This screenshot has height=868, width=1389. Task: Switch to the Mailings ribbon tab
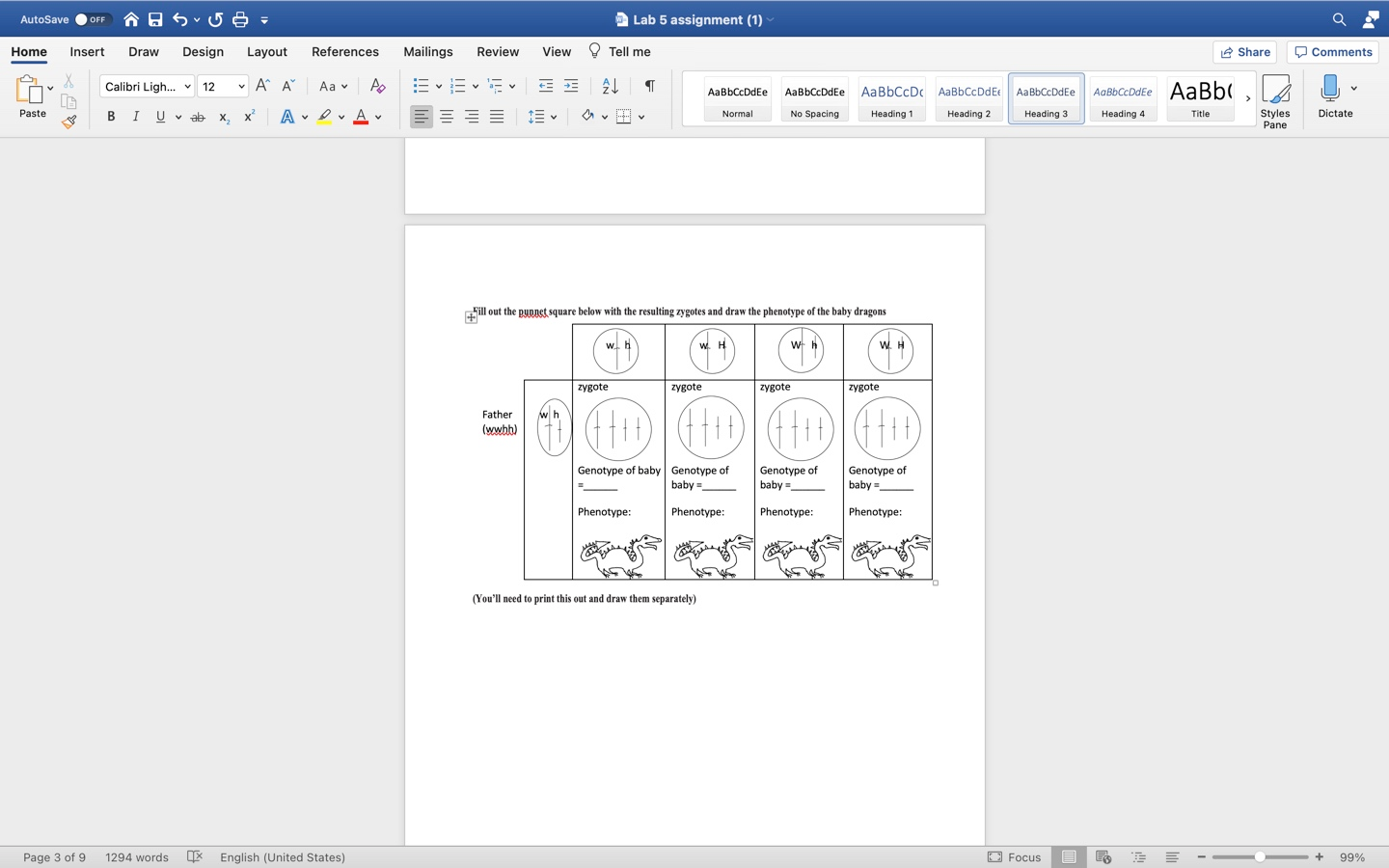pos(427,51)
